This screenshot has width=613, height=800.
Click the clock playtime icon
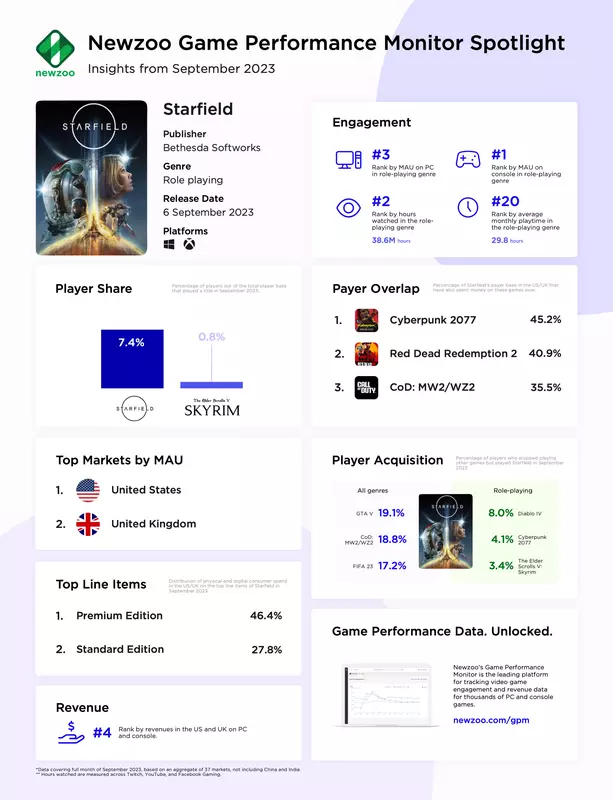click(x=467, y=208)
